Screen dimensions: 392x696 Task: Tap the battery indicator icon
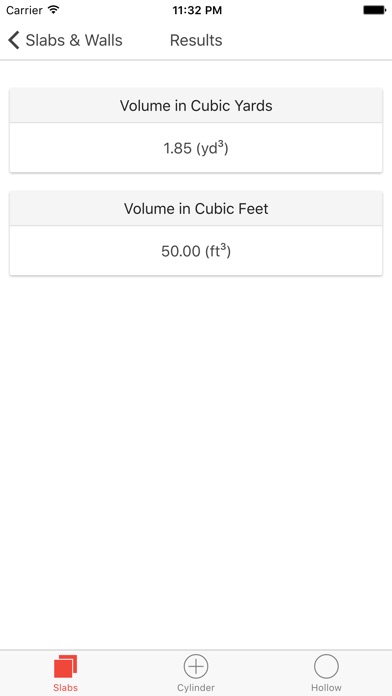tap(374, 10)
